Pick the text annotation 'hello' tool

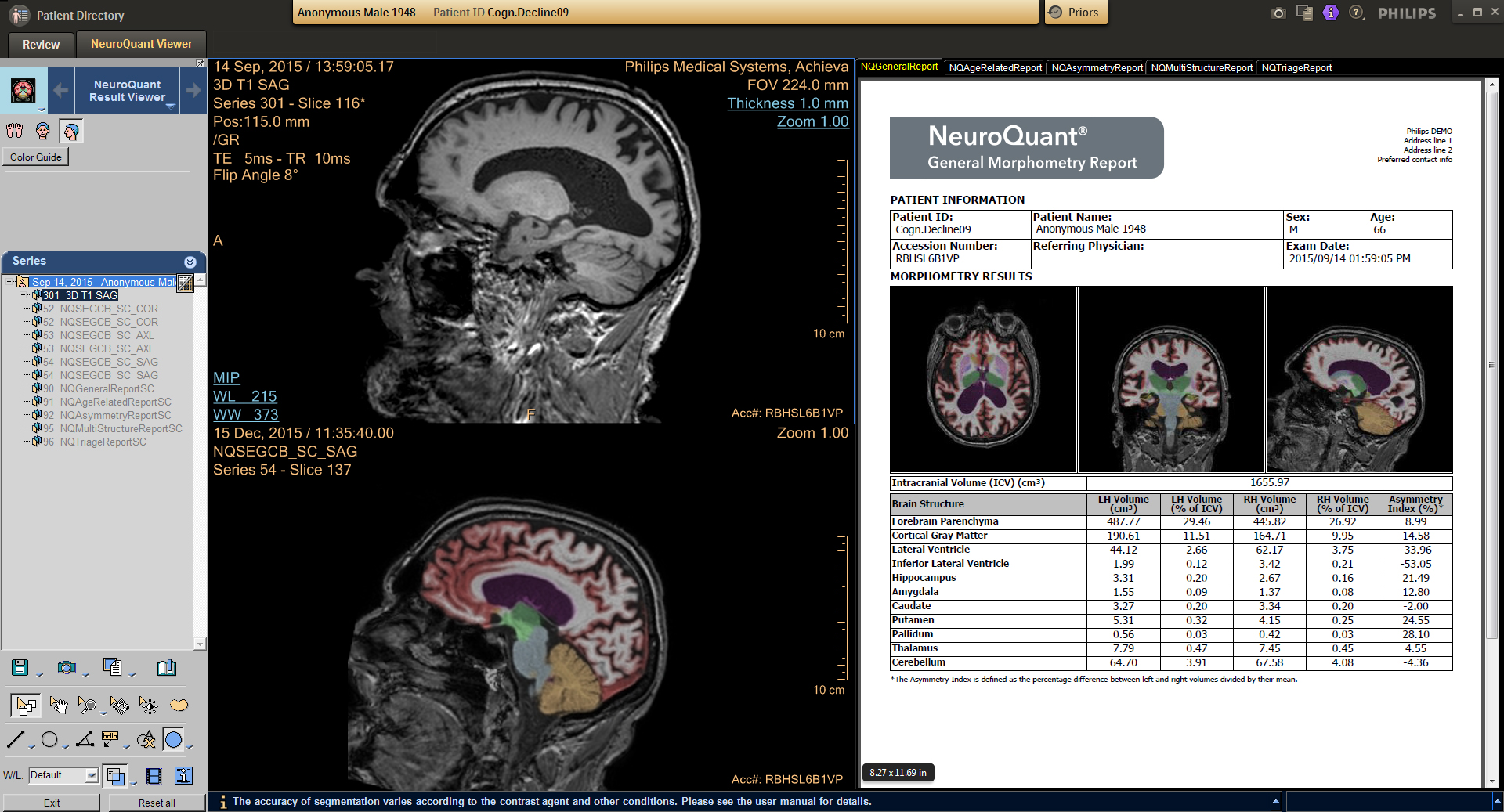pyautogui.click(x=110, y=739)
